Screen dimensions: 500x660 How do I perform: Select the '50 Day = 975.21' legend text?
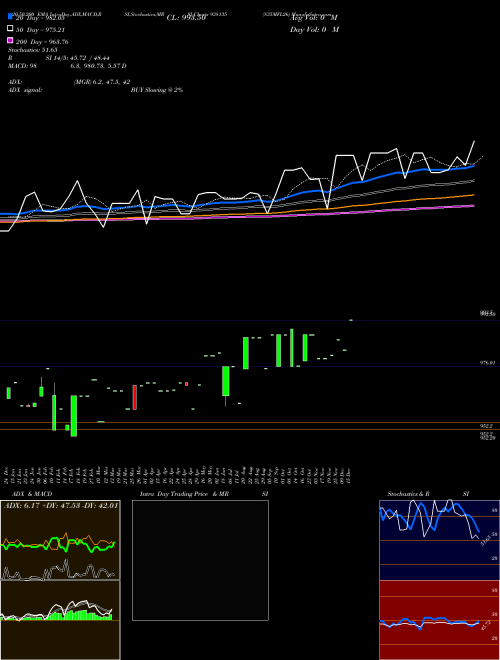pyautogui.click(x=40, y=30)
